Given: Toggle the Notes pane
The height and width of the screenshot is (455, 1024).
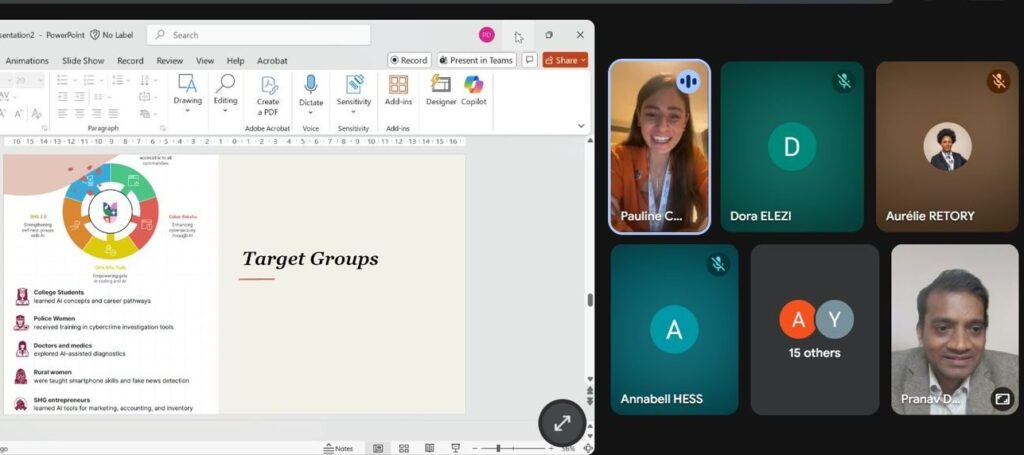Looking at the screenshot, I should pos(338,448).
